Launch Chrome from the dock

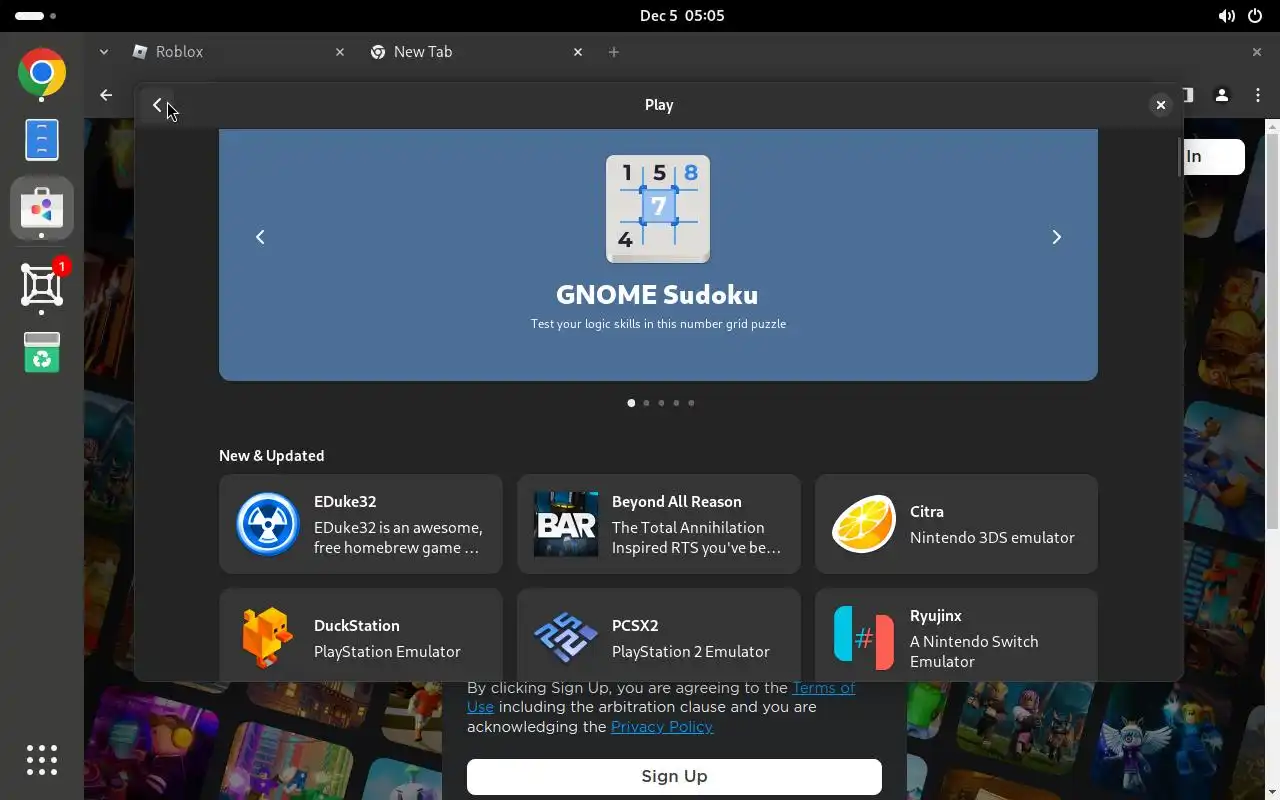click(42, 73)
